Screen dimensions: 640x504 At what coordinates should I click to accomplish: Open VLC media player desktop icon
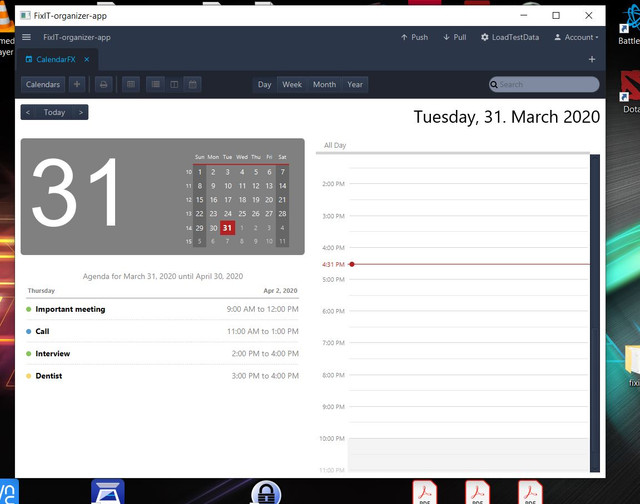pyautogui.click(x=6, y=29)
